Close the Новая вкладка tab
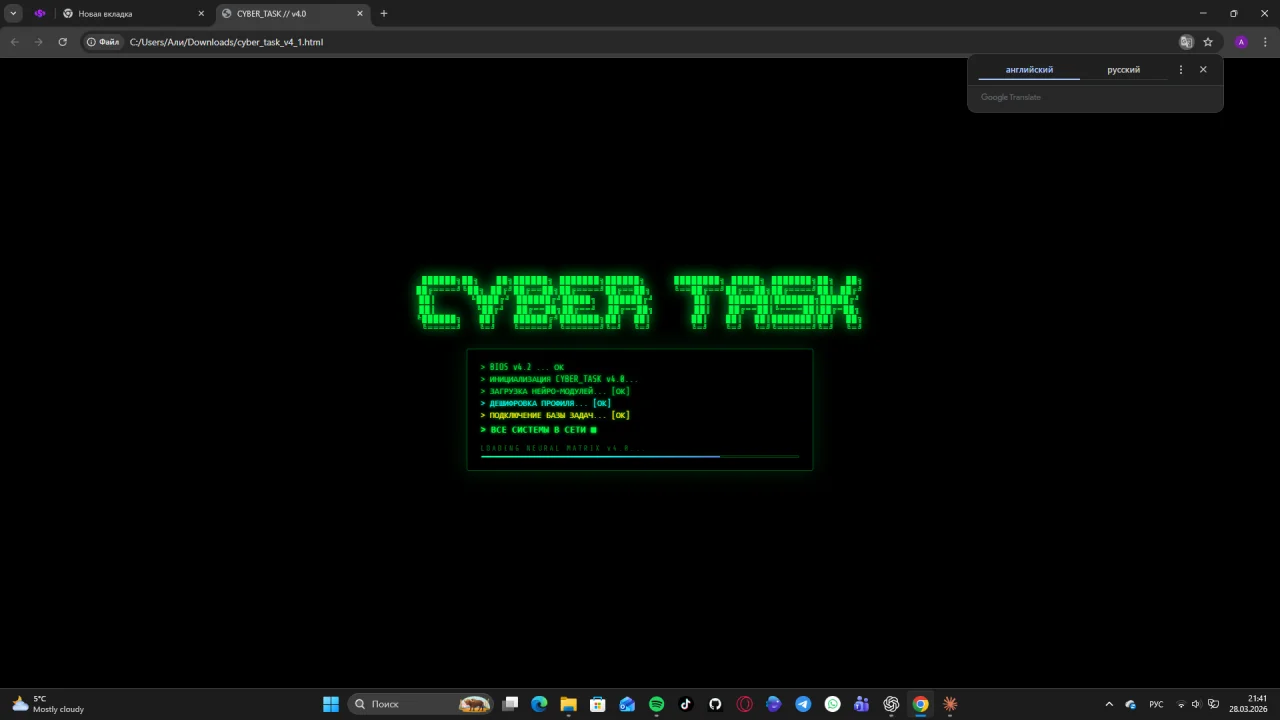 (200, 14)
